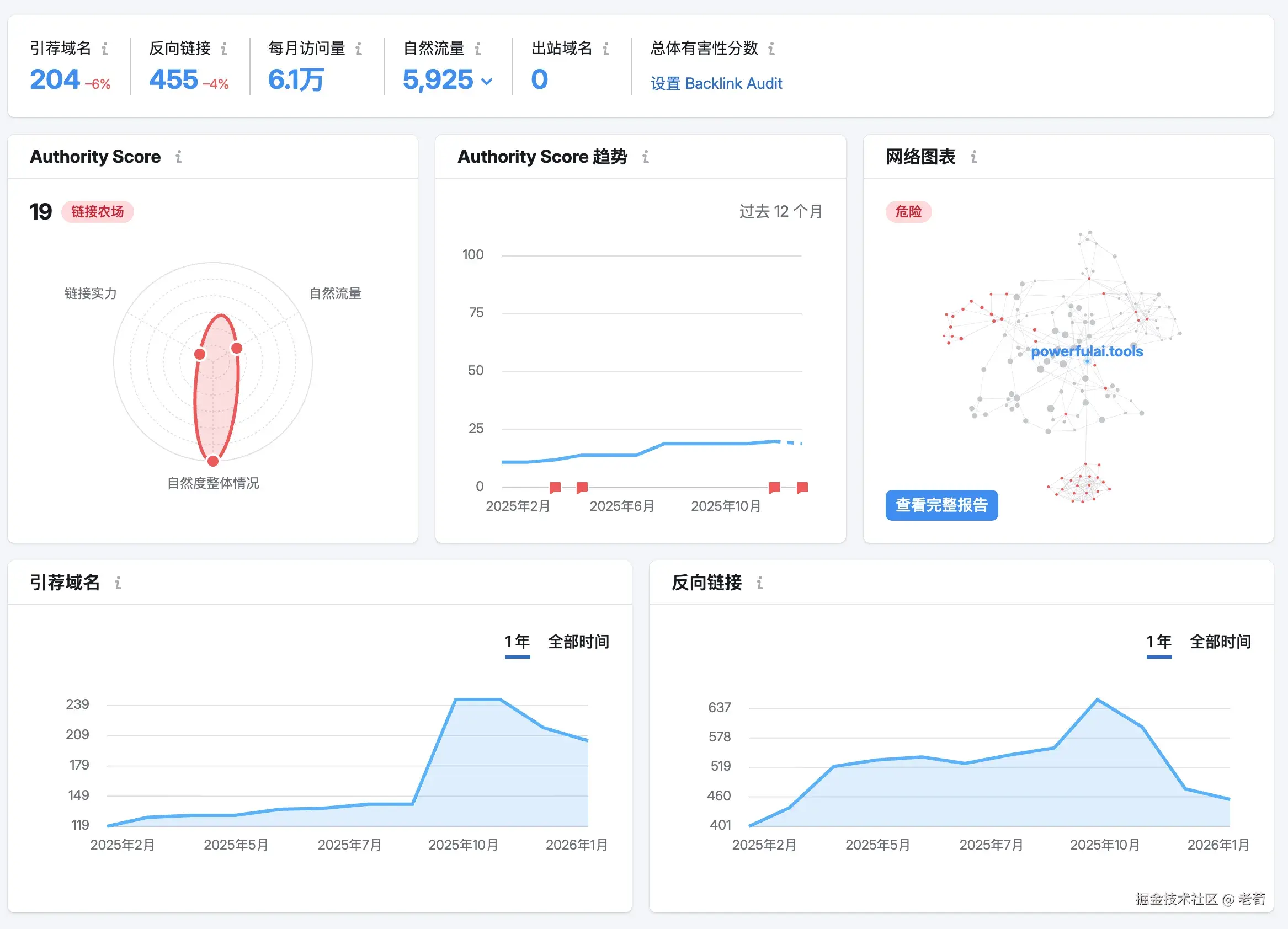The height and width of the screenshot is (929, 1288).
Task: Select 全部时间 tab in 引荐域名 chart
Action: pyautogui.click(x=578, y=642)
